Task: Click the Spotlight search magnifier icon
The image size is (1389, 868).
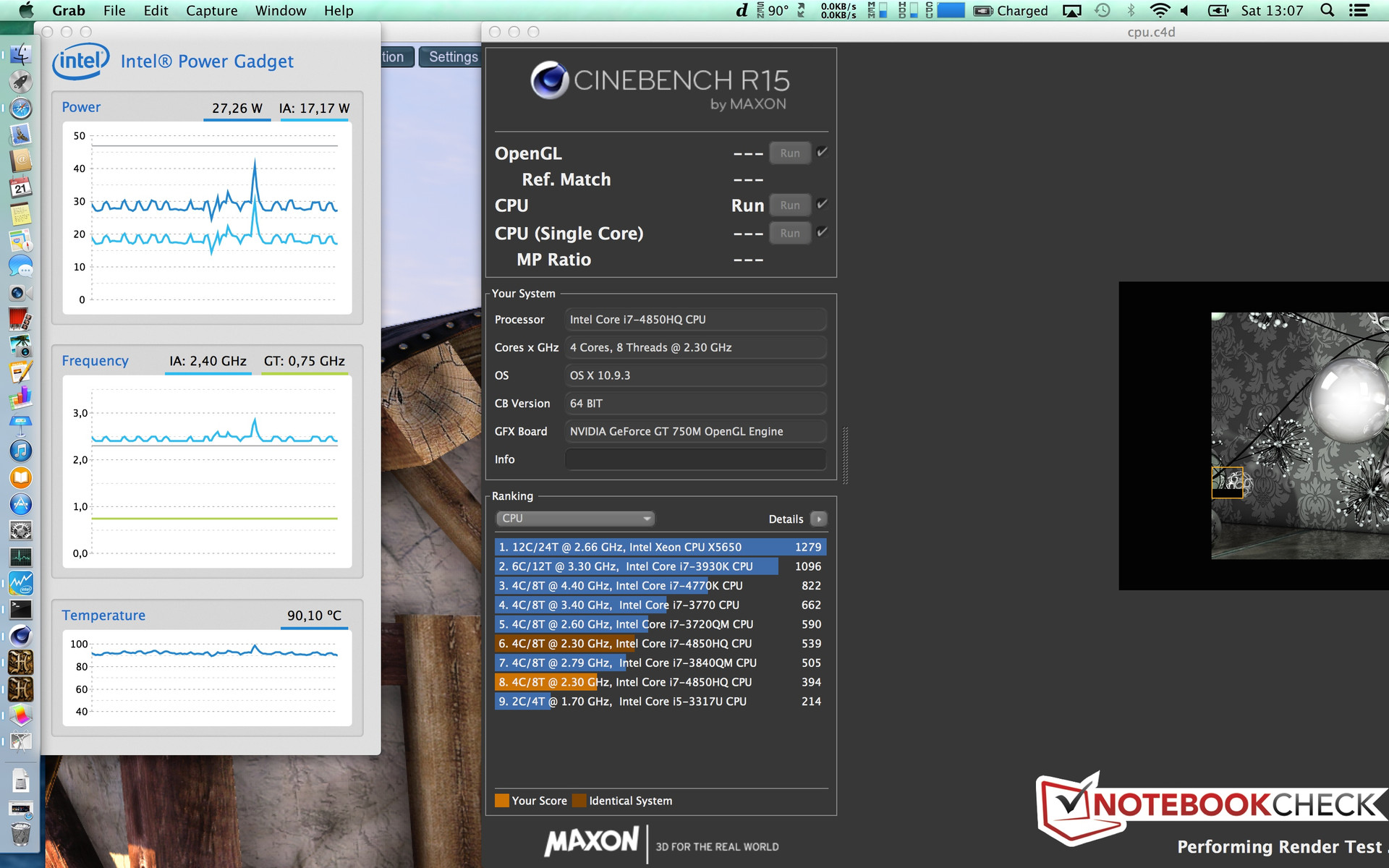Action: pos(1327,10)
